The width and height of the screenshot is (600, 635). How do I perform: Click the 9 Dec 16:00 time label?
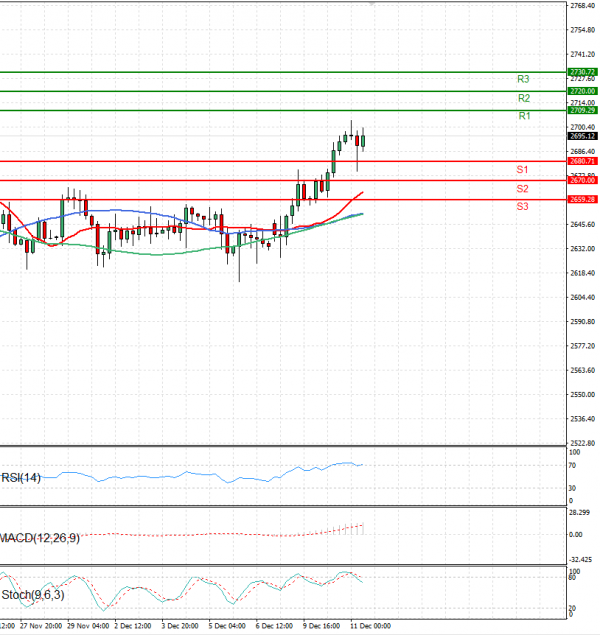click(x=321, y=626)
